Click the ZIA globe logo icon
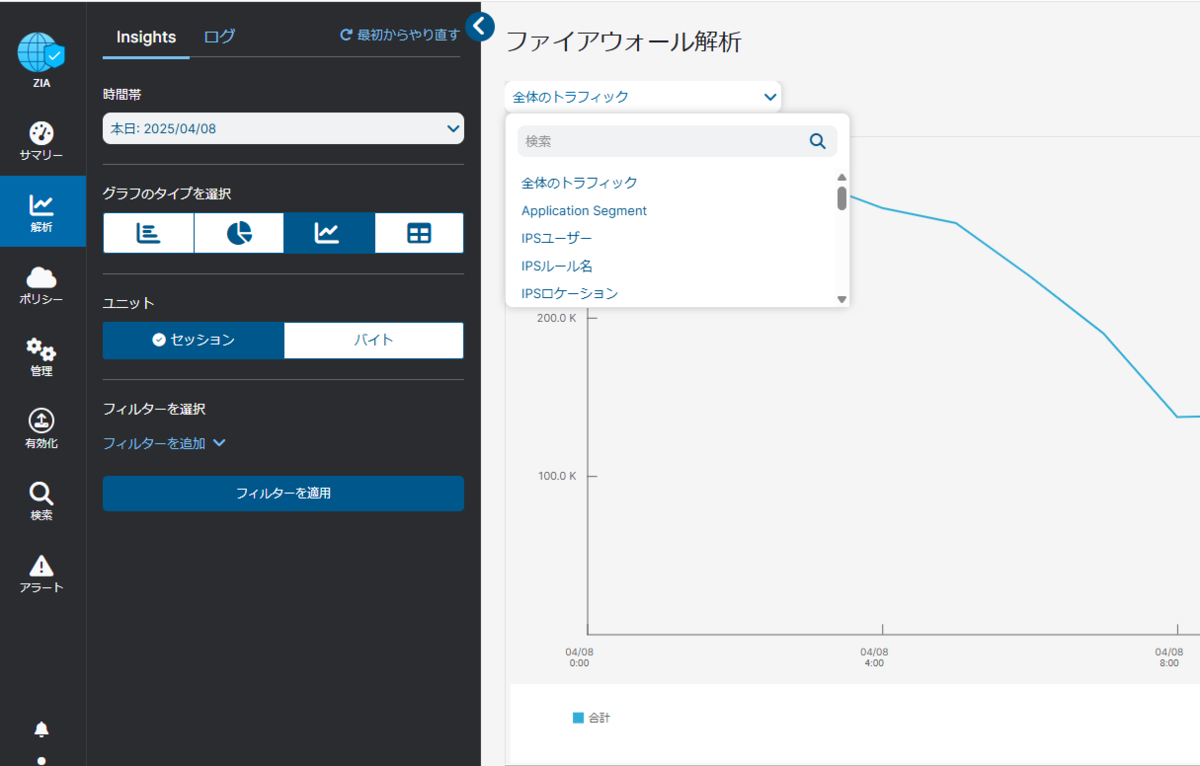This screenshot has height=766, width=1200. pyautogui.click(x=41, y=53)
